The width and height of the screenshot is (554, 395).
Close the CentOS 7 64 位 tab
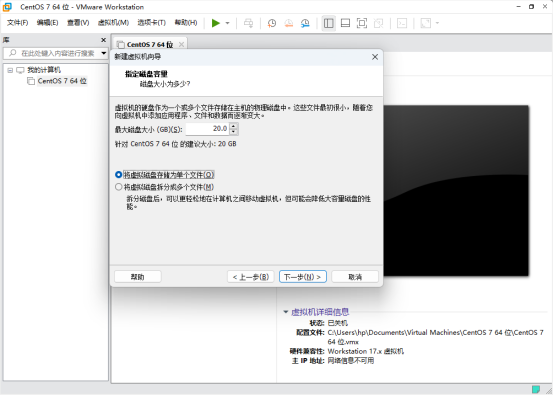point(181,44)
